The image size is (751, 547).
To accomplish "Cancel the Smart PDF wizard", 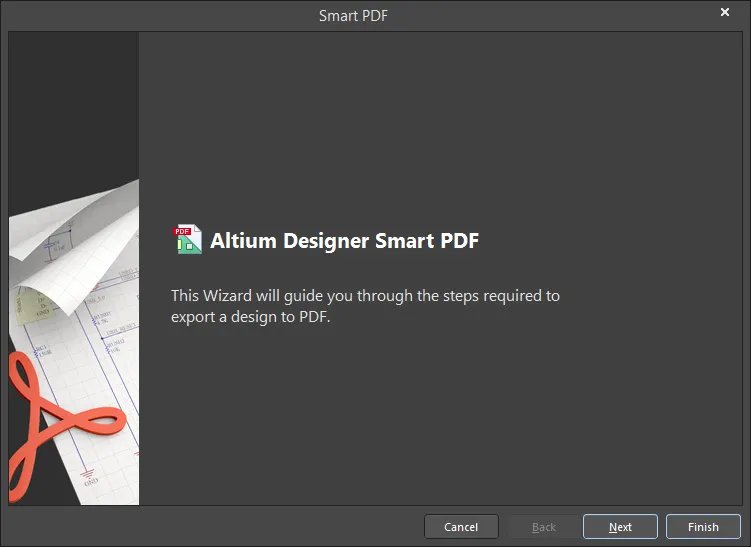I will click(461, 526).
